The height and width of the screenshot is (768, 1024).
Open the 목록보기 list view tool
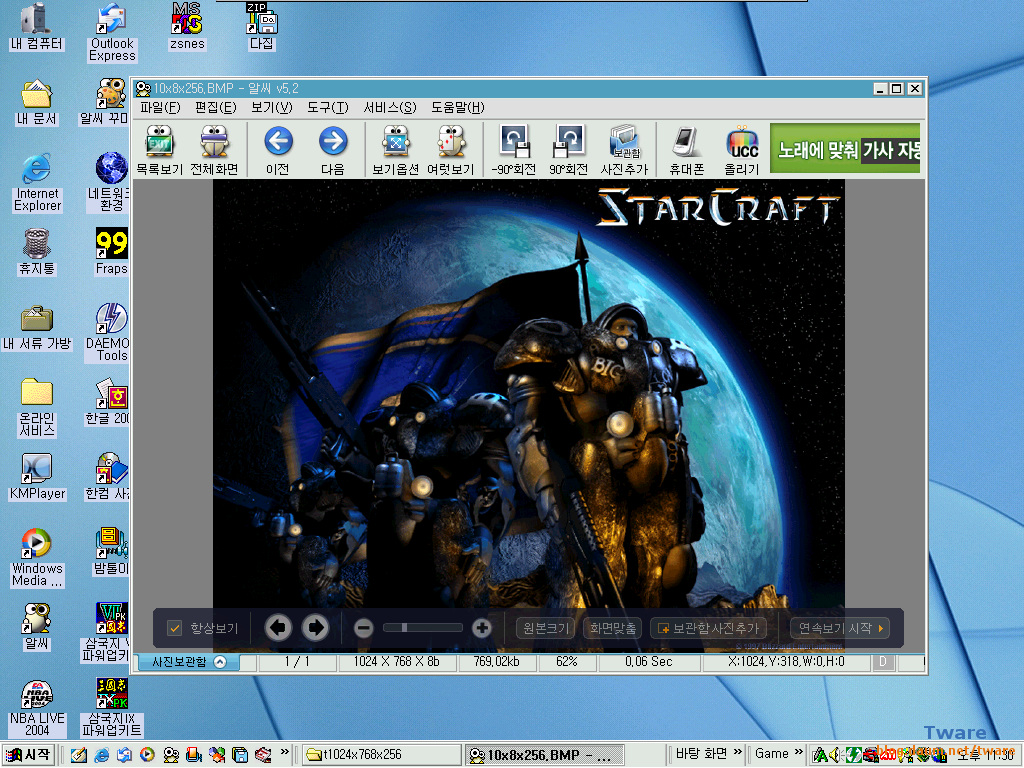[159, 150]
